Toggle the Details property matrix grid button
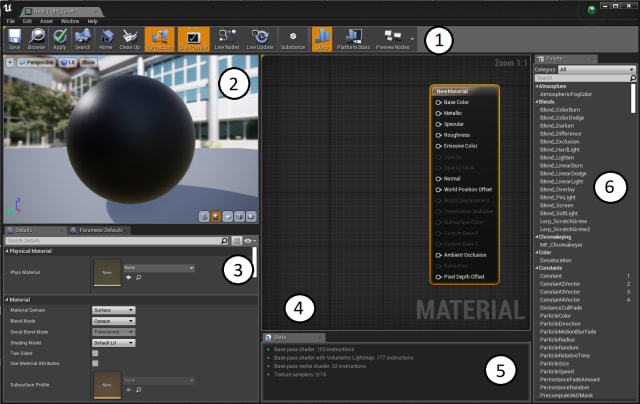This screenshot has width=640, height=404. pos(236,241)
